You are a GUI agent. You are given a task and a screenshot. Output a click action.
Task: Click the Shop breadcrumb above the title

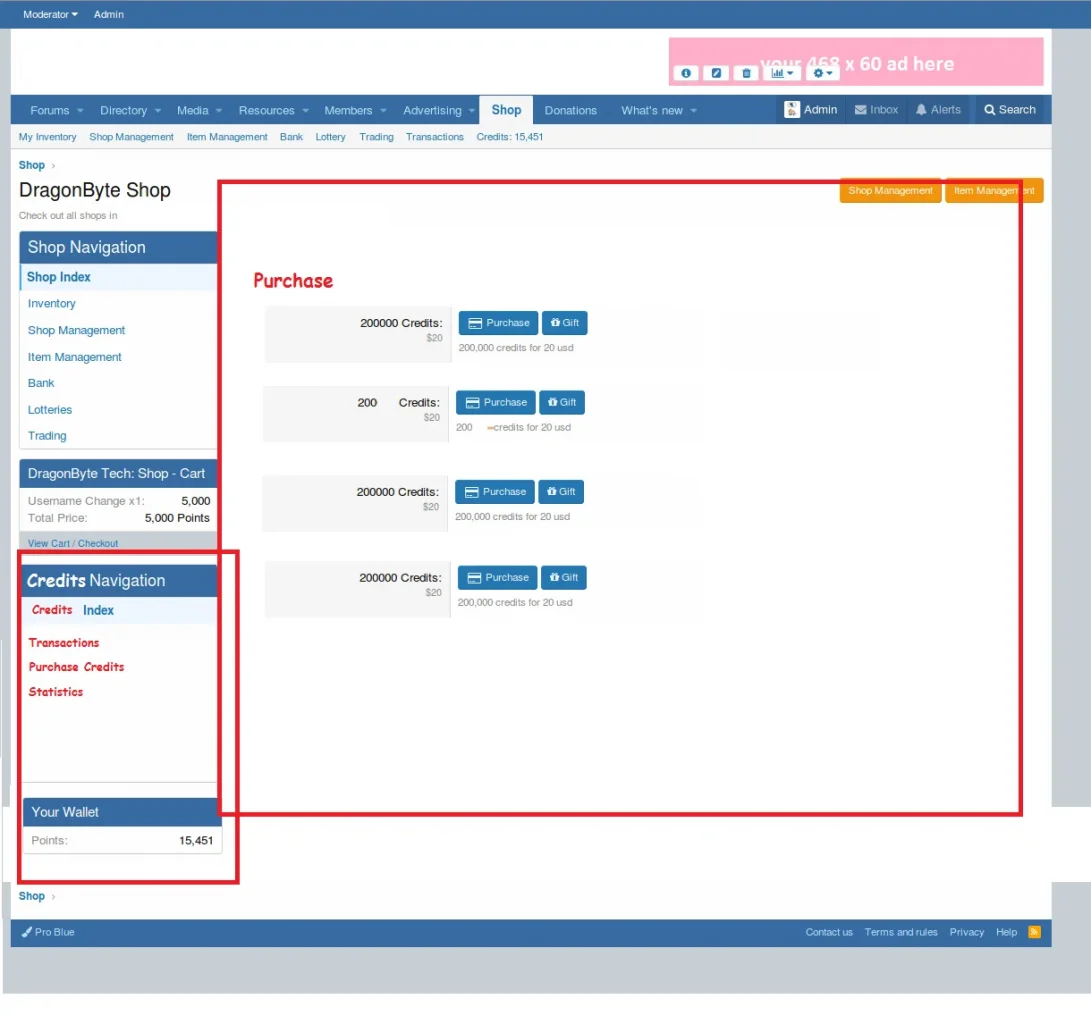(31, 166)
